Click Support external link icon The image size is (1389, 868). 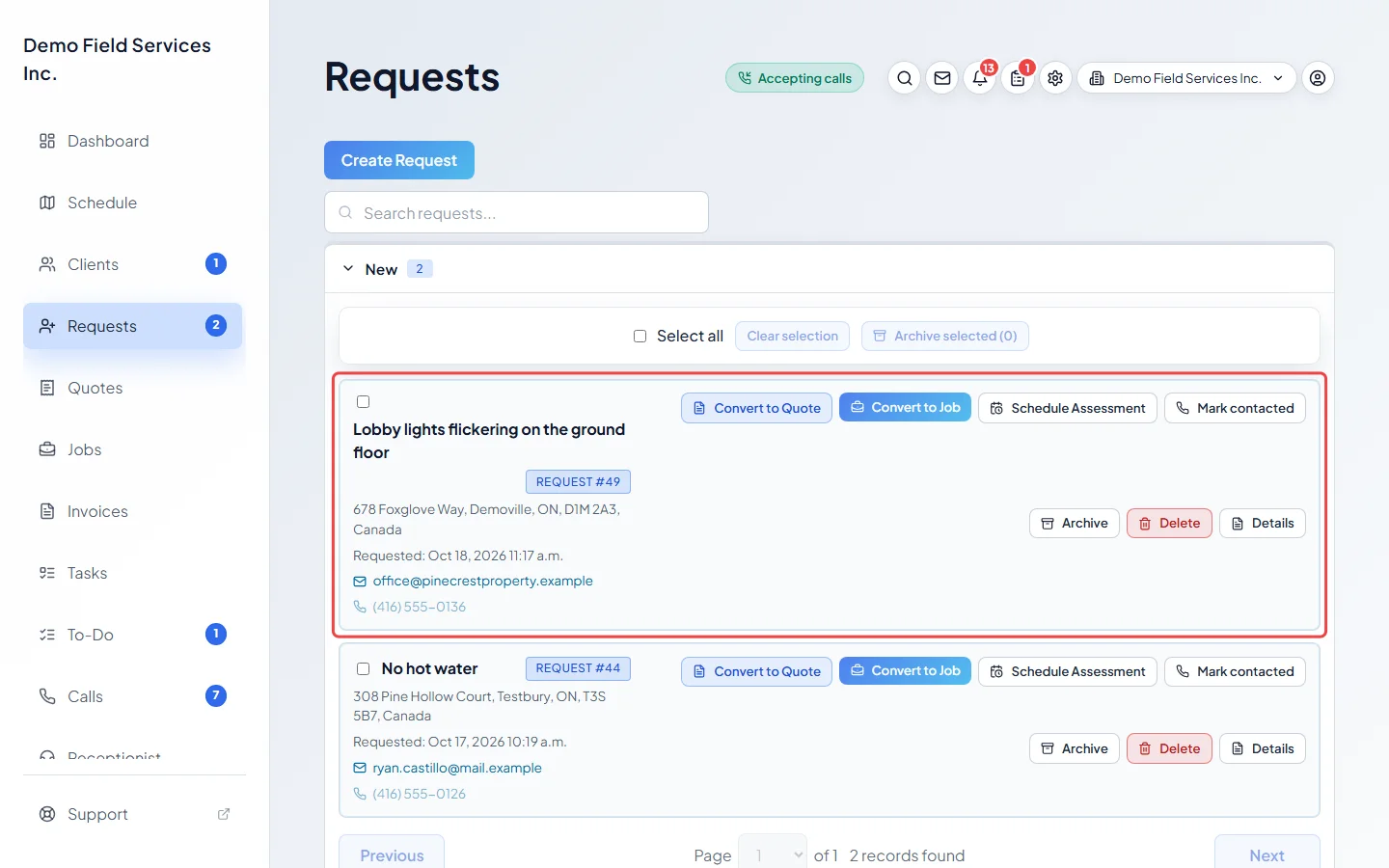pyautogui.click(x=224, y=814)
